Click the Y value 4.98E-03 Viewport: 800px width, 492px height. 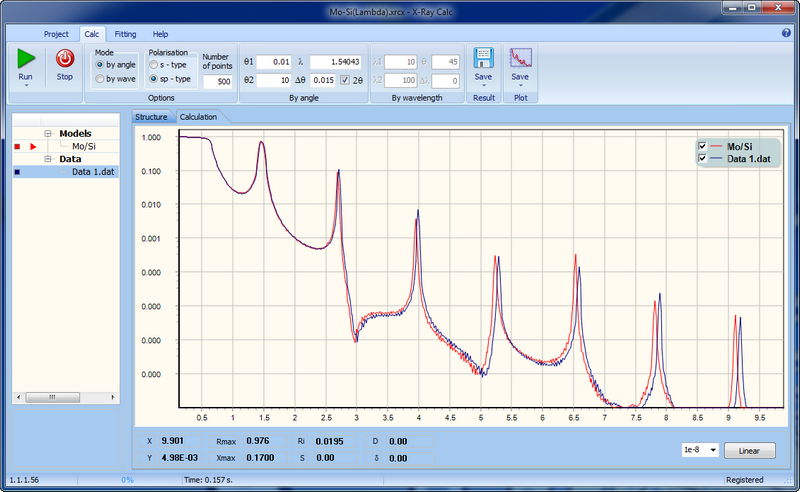coord(180,458)
